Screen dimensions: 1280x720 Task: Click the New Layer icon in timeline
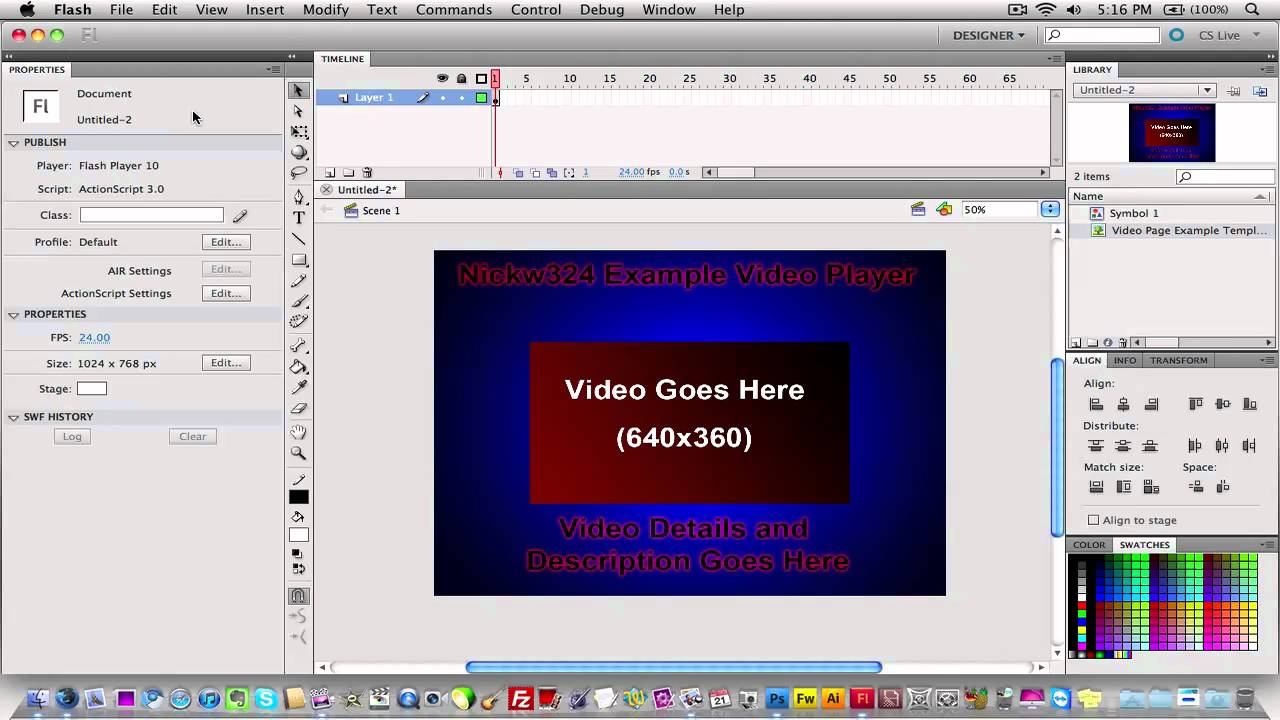pos(330,173)
